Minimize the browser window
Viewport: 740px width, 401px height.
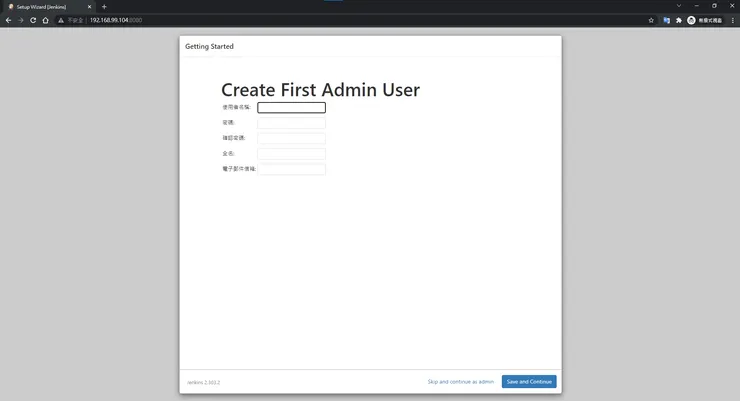click(697, 6)
